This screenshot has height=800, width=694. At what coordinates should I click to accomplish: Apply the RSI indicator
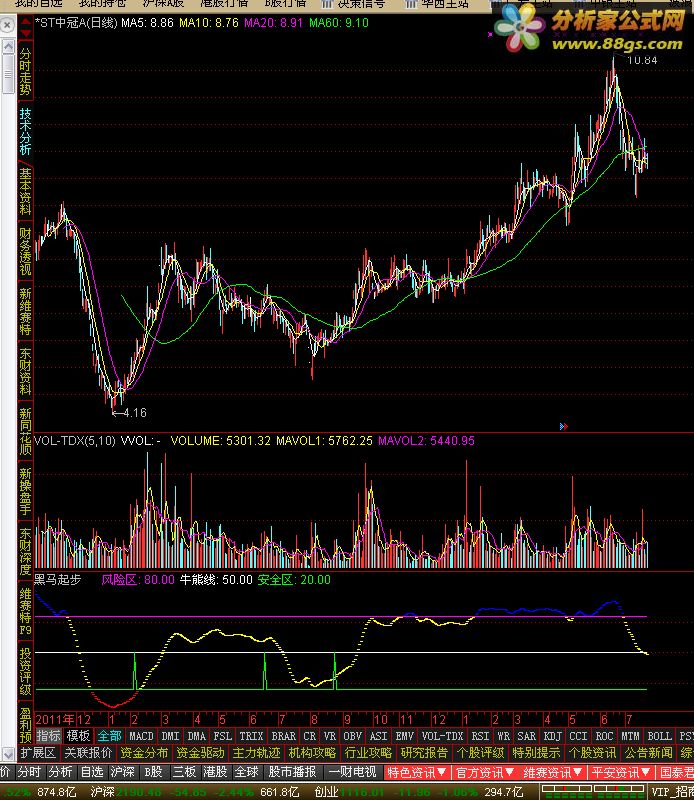click(480, 736)
